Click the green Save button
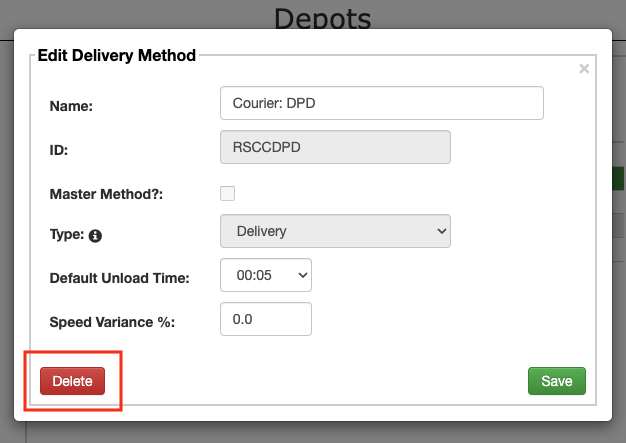This screenshot has width=626, height=443. pyautogui.click(x=557, y=381)
